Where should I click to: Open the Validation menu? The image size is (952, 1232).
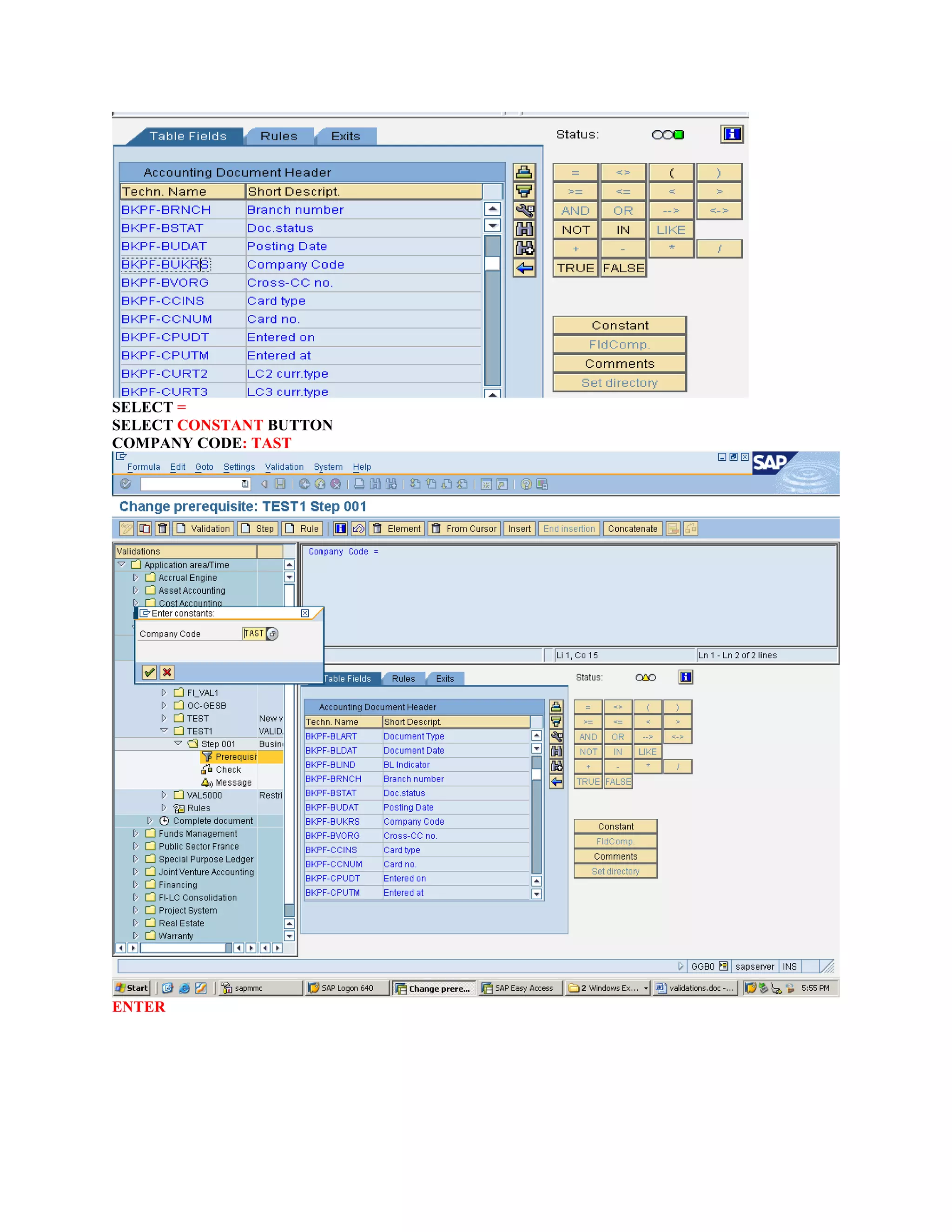(284, 467)
